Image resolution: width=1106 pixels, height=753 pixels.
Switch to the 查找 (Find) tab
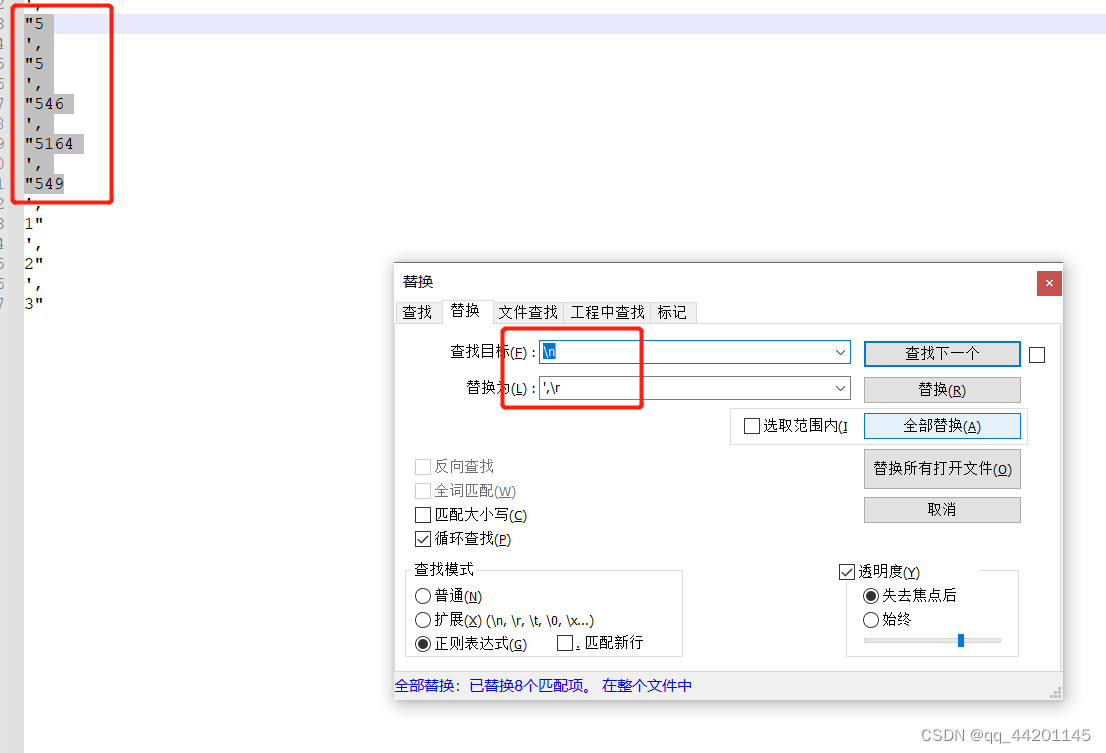click(x=418, y=312)
